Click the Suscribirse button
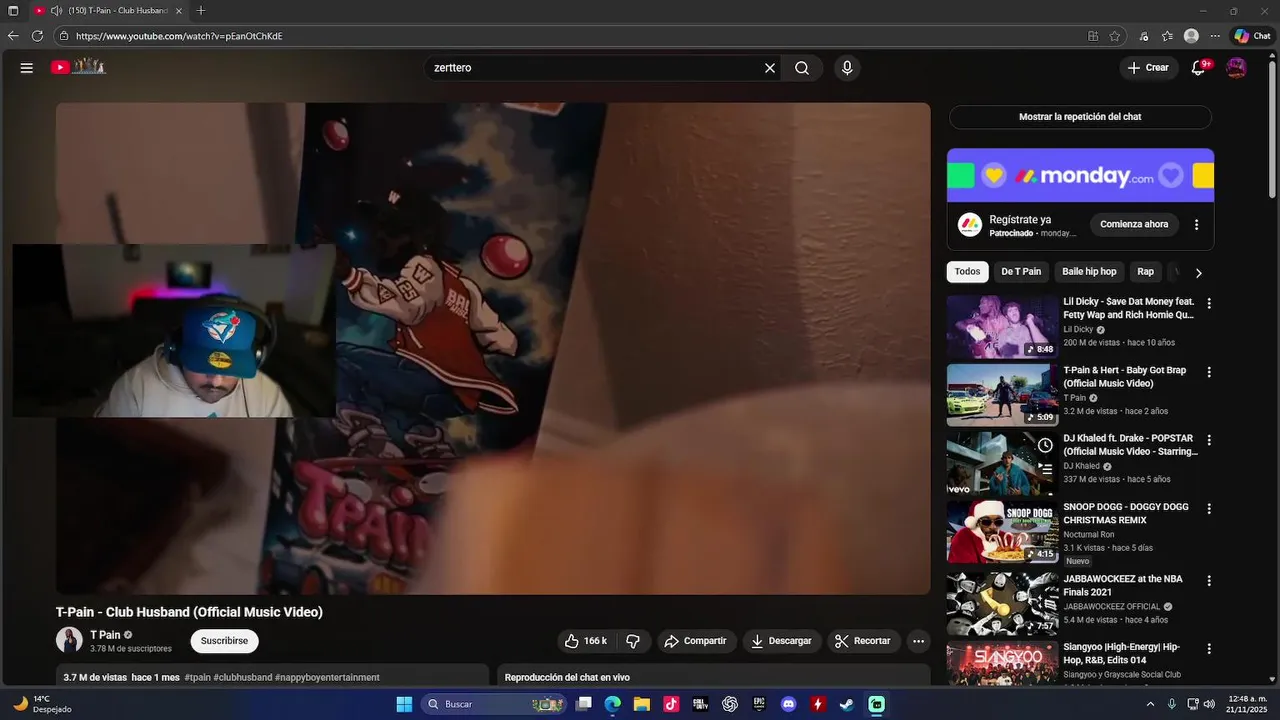The height and width of the screenshot is (720, 1280). (224, 641)
